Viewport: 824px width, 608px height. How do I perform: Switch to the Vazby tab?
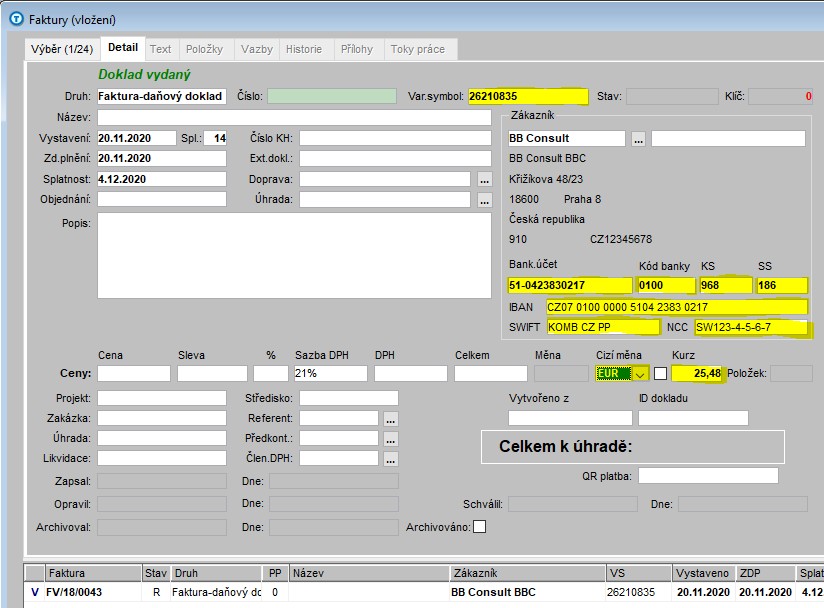point(256,49)
